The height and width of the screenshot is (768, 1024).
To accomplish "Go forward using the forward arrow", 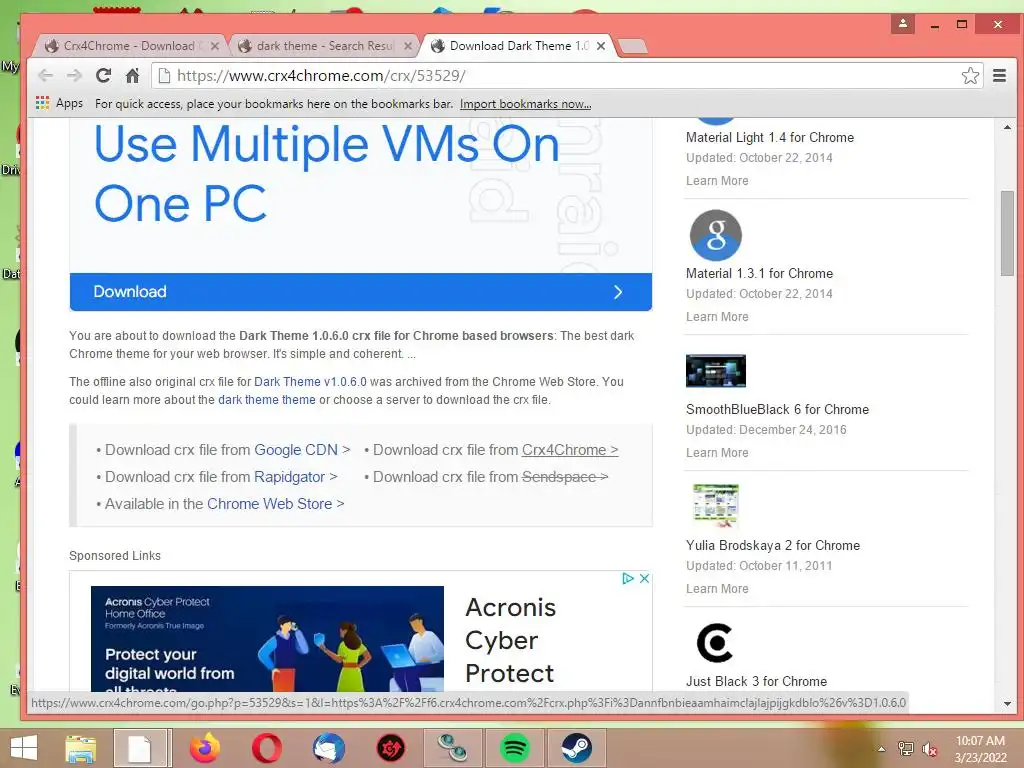I will tap(74, 75).
